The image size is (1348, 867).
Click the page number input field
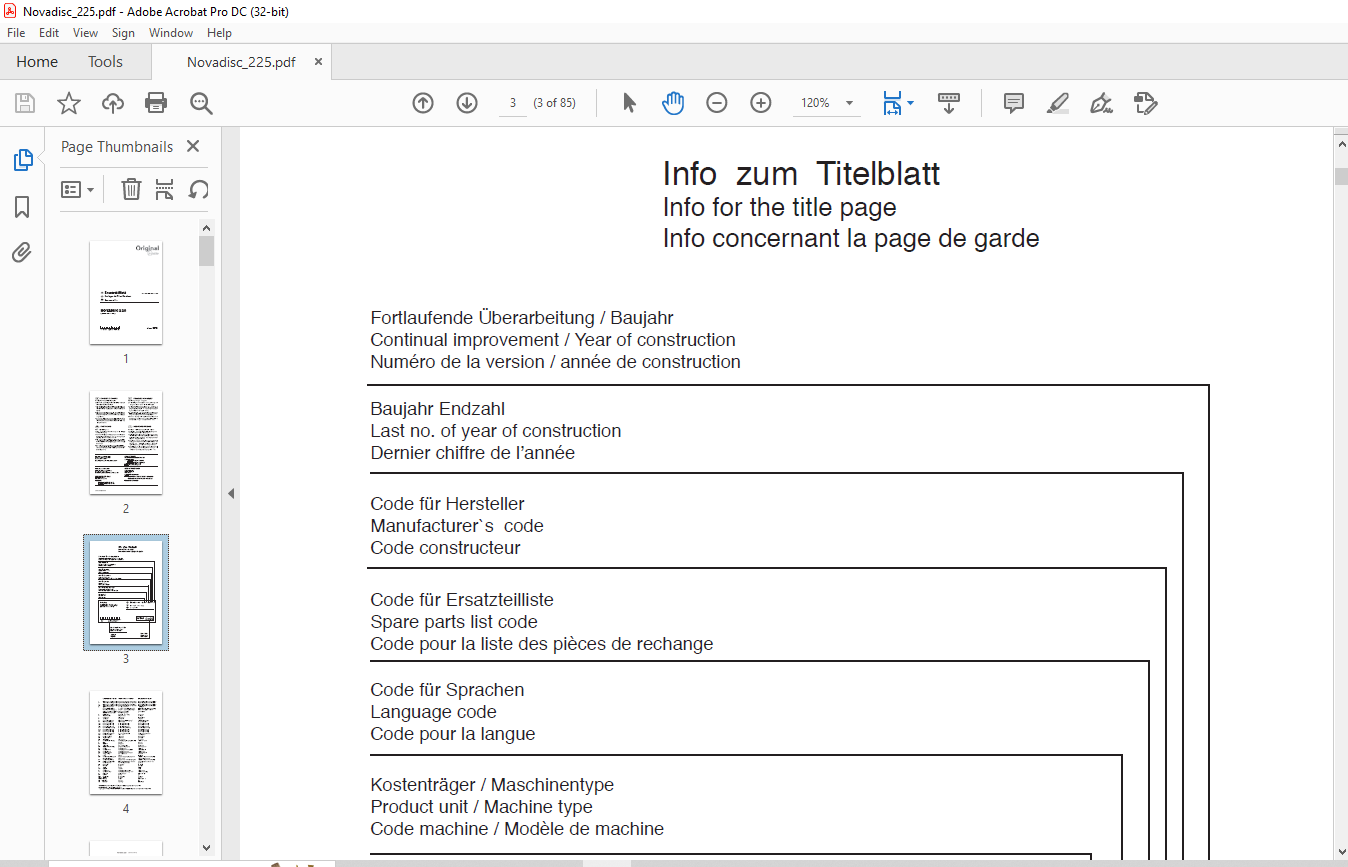[x=512, y=103]
